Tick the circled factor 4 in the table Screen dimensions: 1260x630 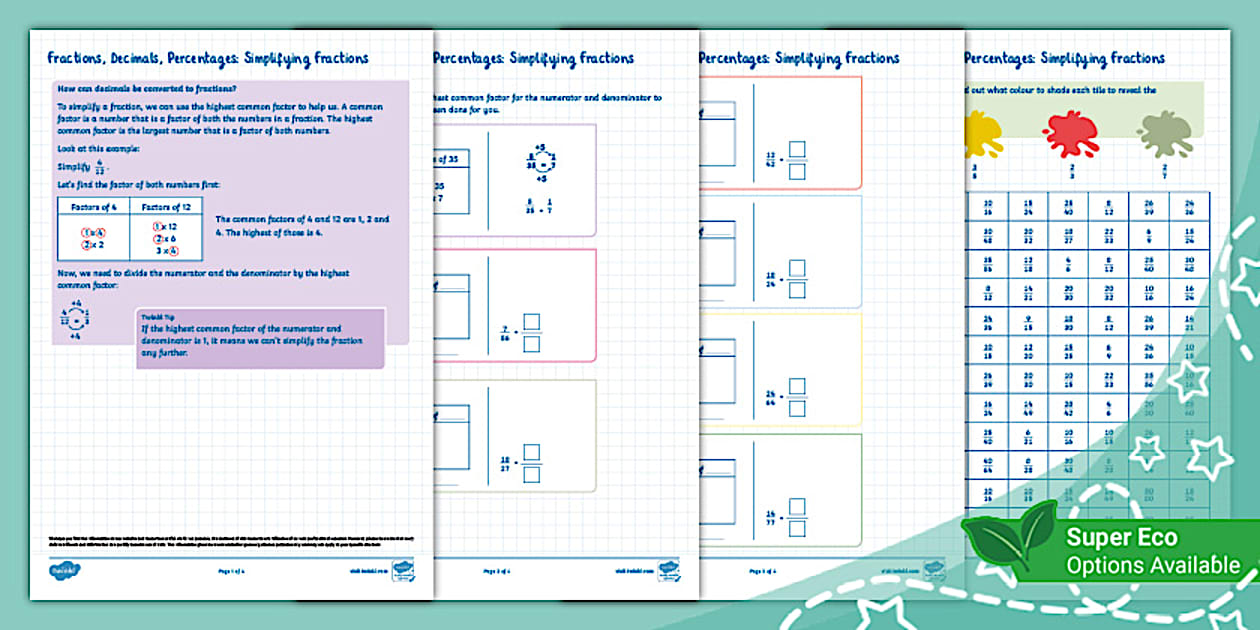pos(98,231)
